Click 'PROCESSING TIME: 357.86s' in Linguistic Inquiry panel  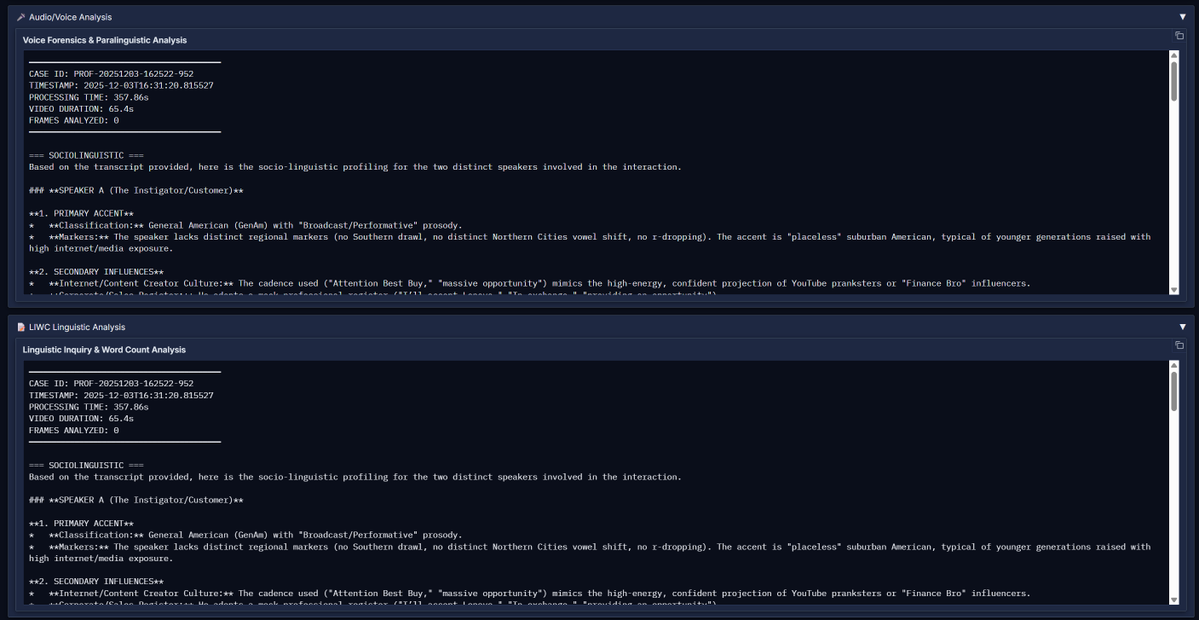(x=89, y=407)
